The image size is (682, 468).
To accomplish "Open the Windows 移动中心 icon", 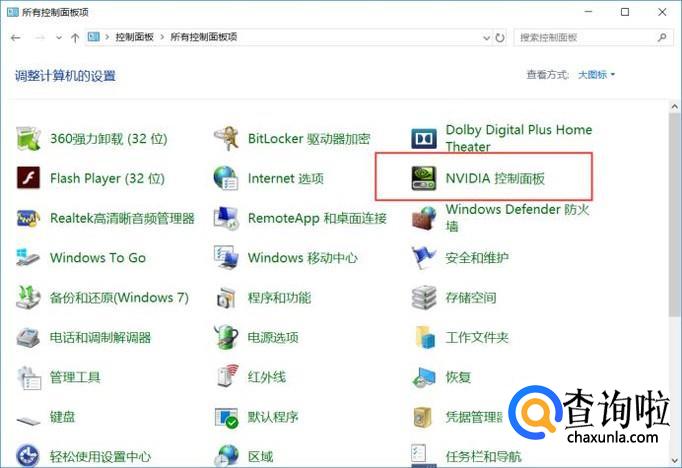I will (x=226, y=257).
